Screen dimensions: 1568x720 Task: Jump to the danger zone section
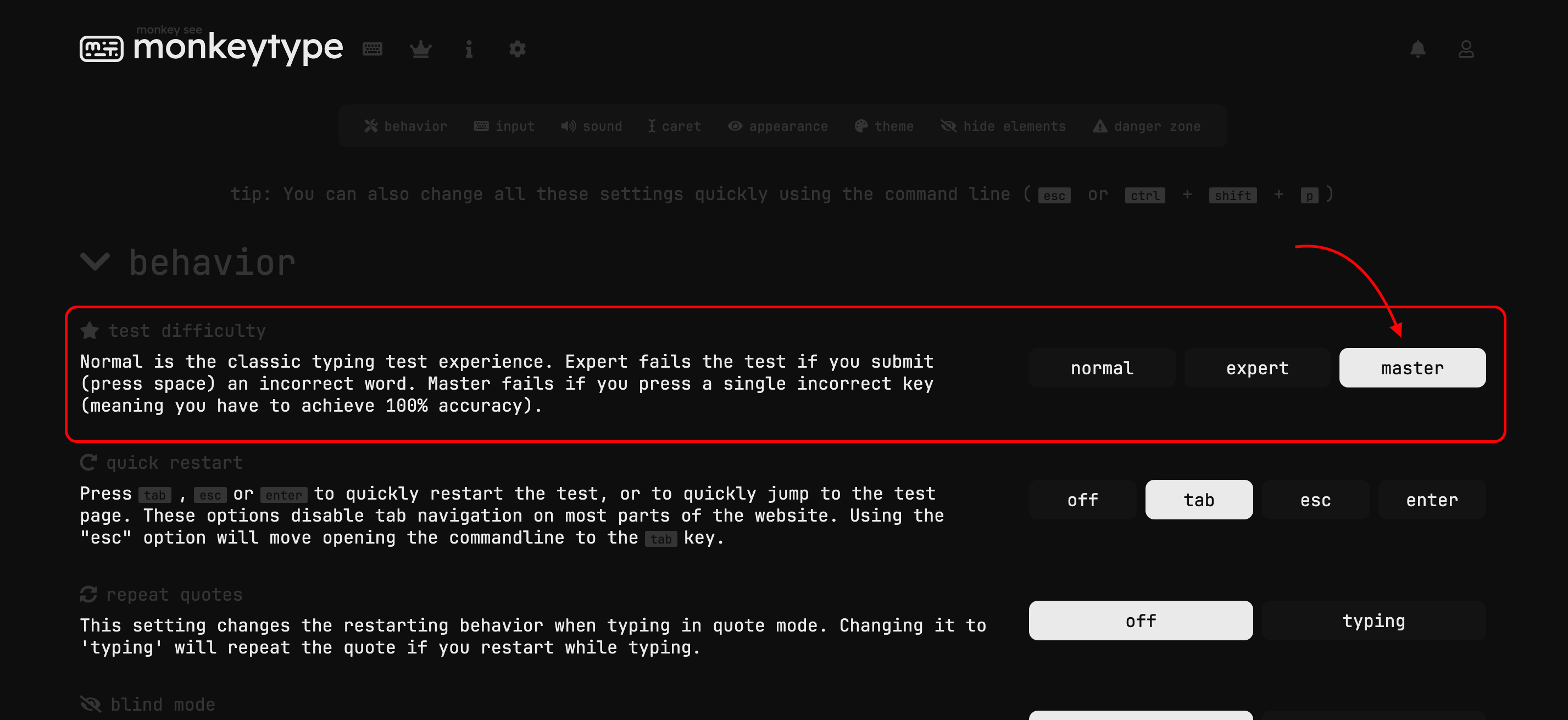1147,126
